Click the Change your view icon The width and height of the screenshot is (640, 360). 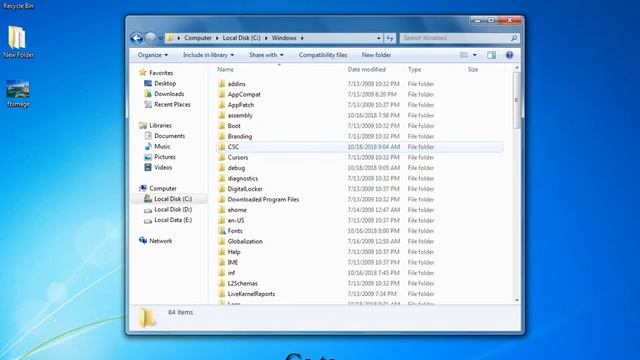(x=464, y=55)
